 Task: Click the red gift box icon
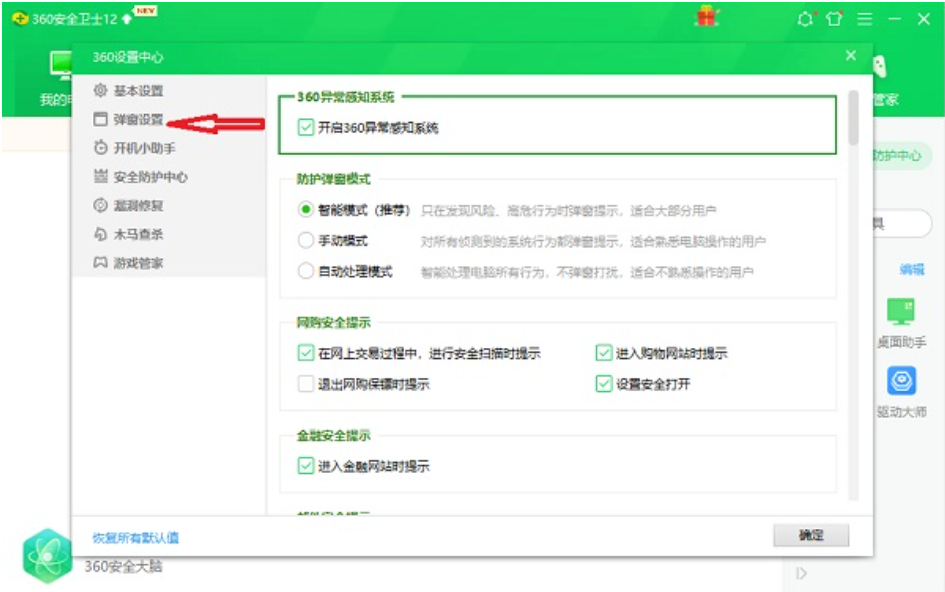(x=707, y=17)
